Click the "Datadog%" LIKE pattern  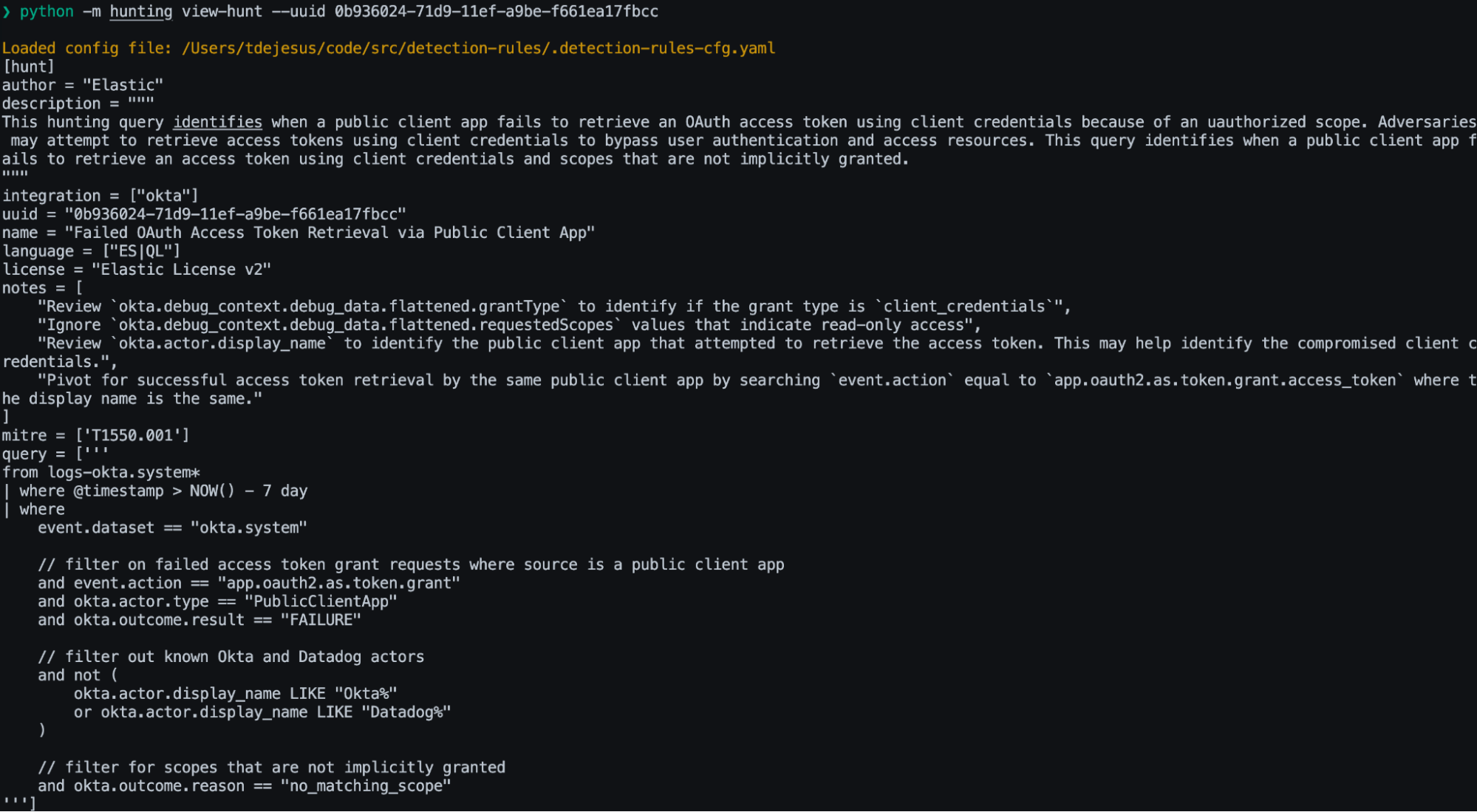[406, 712]
